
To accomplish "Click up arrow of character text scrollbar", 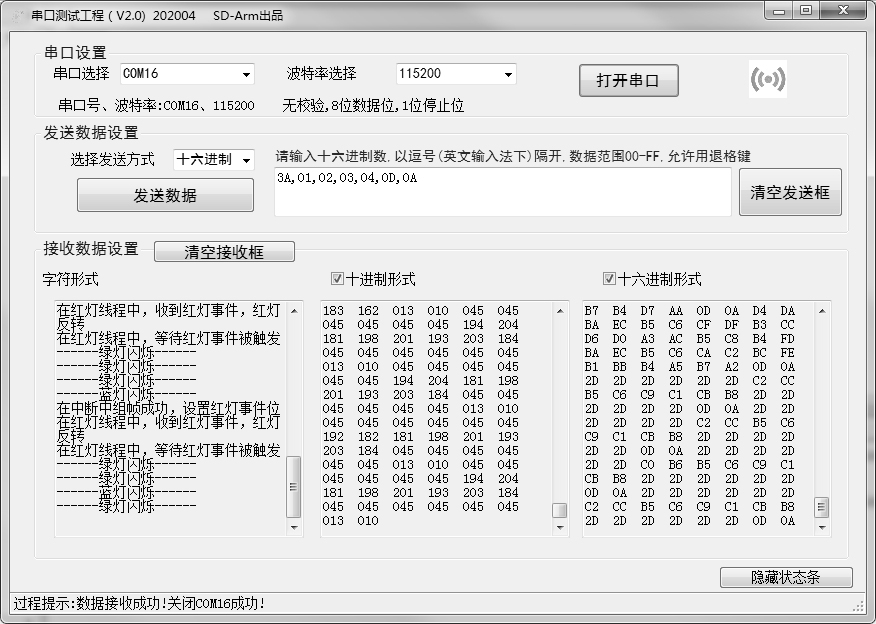I will coord(293,310).
